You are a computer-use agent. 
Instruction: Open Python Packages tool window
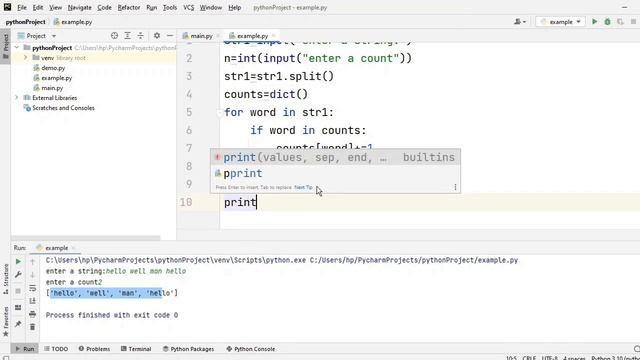pos(188,349)
